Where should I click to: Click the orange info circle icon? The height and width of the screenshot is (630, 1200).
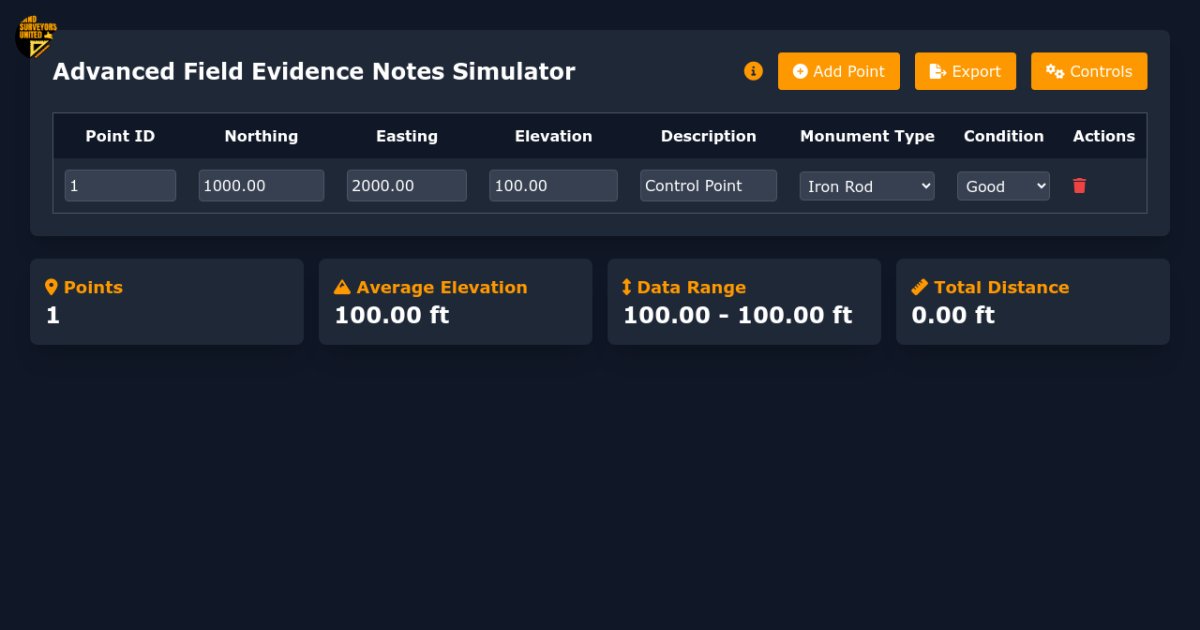click(x=753, y=71)
